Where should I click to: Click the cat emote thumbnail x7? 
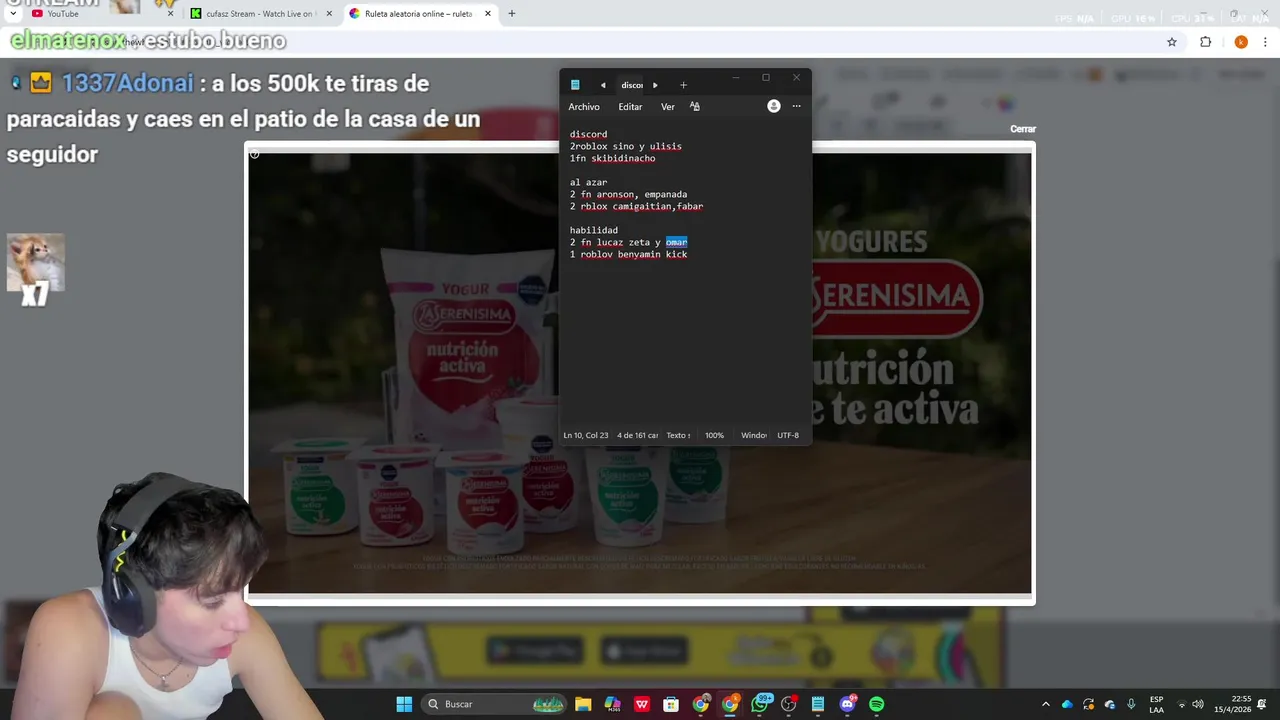[x=36, y=263]
